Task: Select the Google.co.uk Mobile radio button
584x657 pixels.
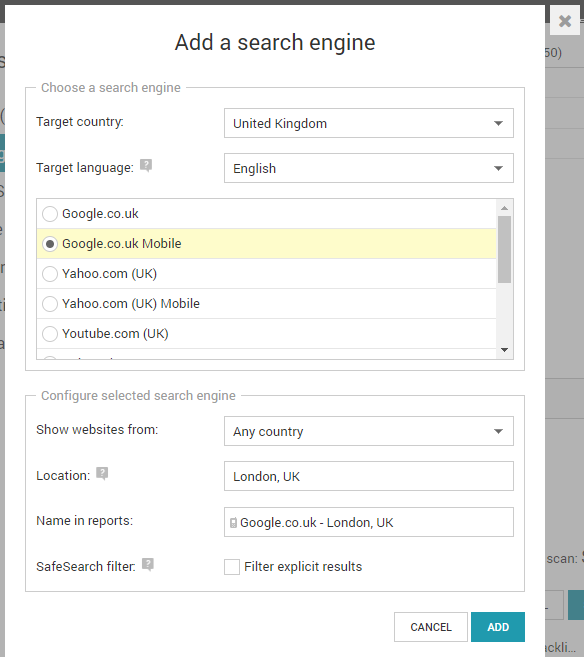Action: click(50, 244)
